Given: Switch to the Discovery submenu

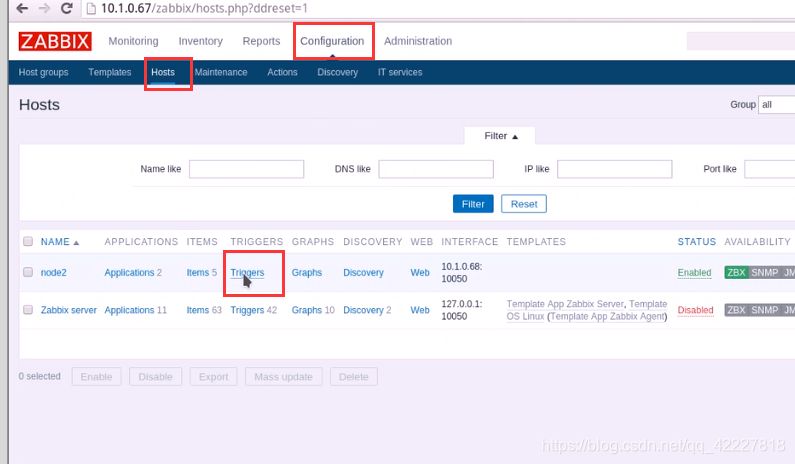Looking at the screenshot, I should 338,72.
